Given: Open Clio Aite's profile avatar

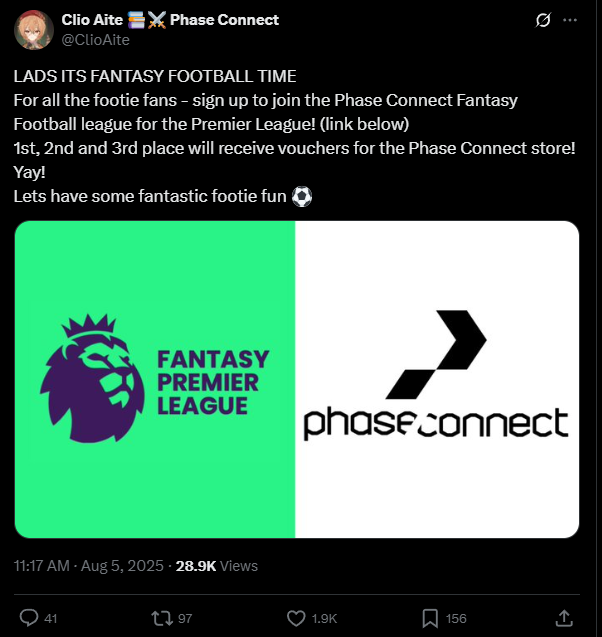Looking at the screenshot, I should 34,30.
